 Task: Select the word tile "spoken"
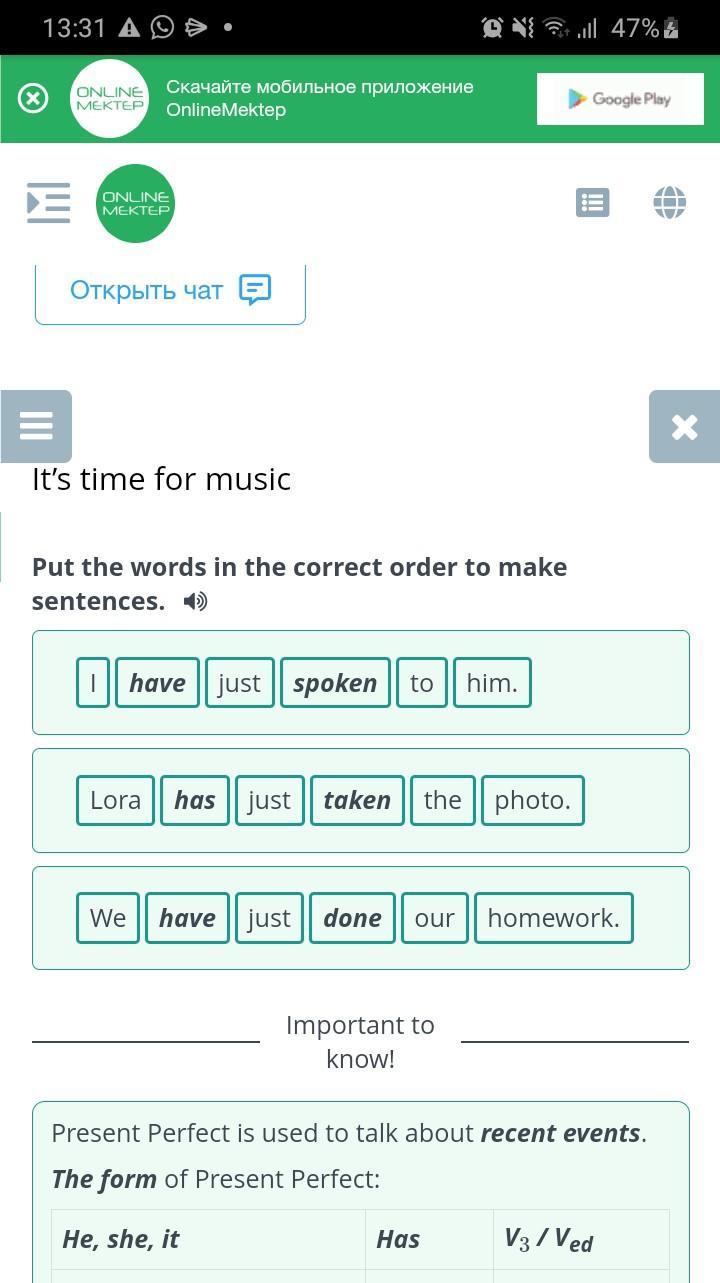335,683
